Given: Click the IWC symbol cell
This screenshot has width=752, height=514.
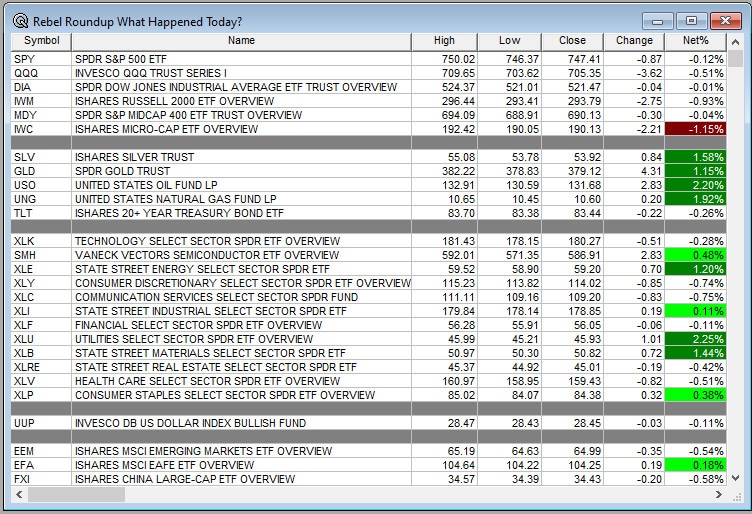Looking at the screenshot, I should click(x=41, y=129).
